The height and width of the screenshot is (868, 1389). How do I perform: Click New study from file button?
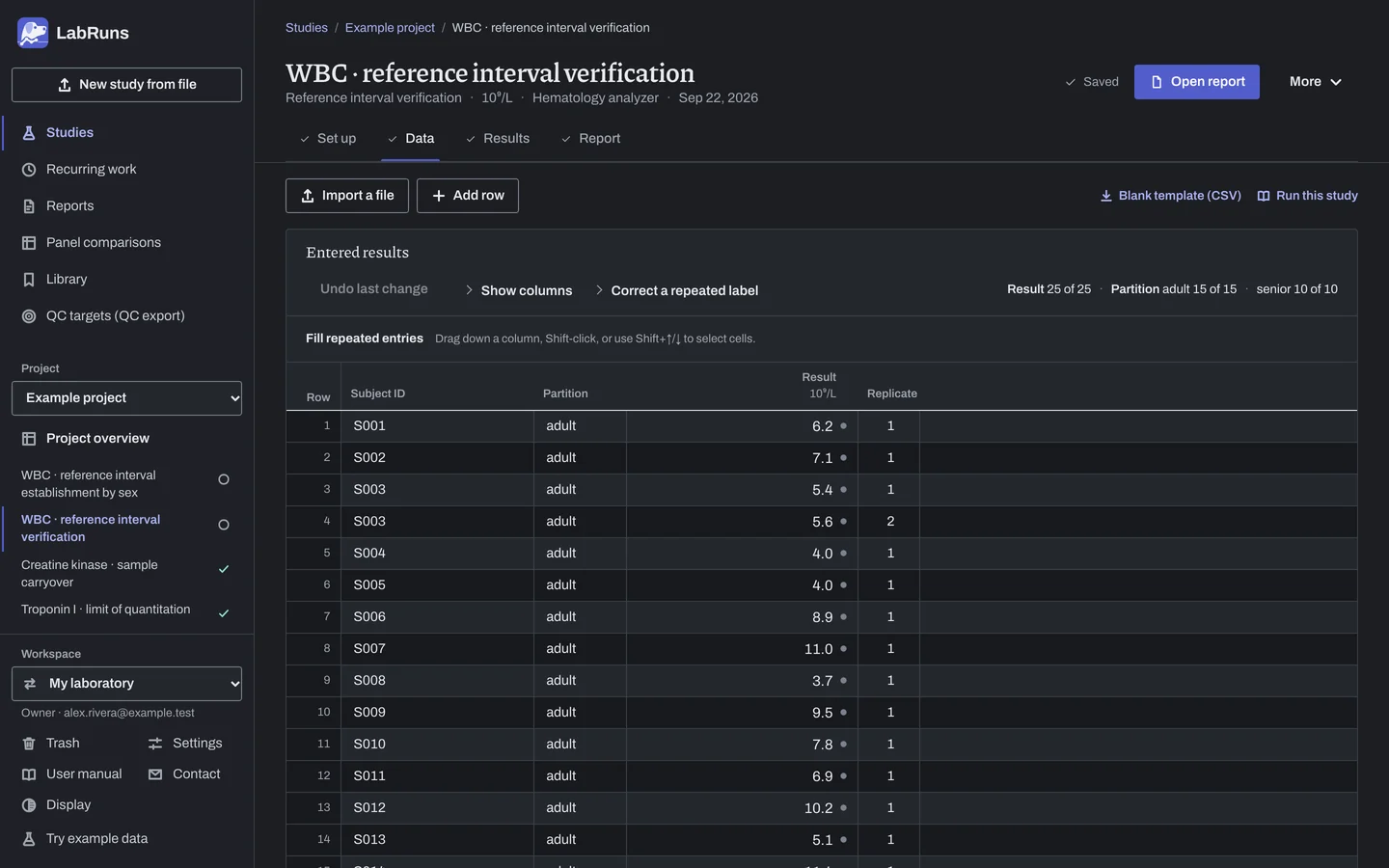pyautogui.click(x=126, y=85)
